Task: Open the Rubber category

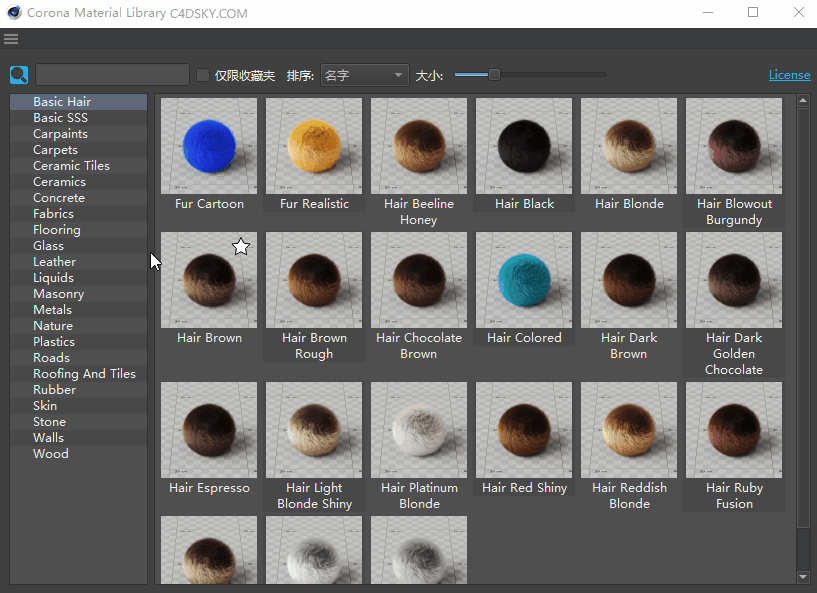Action: coord(79,390)
